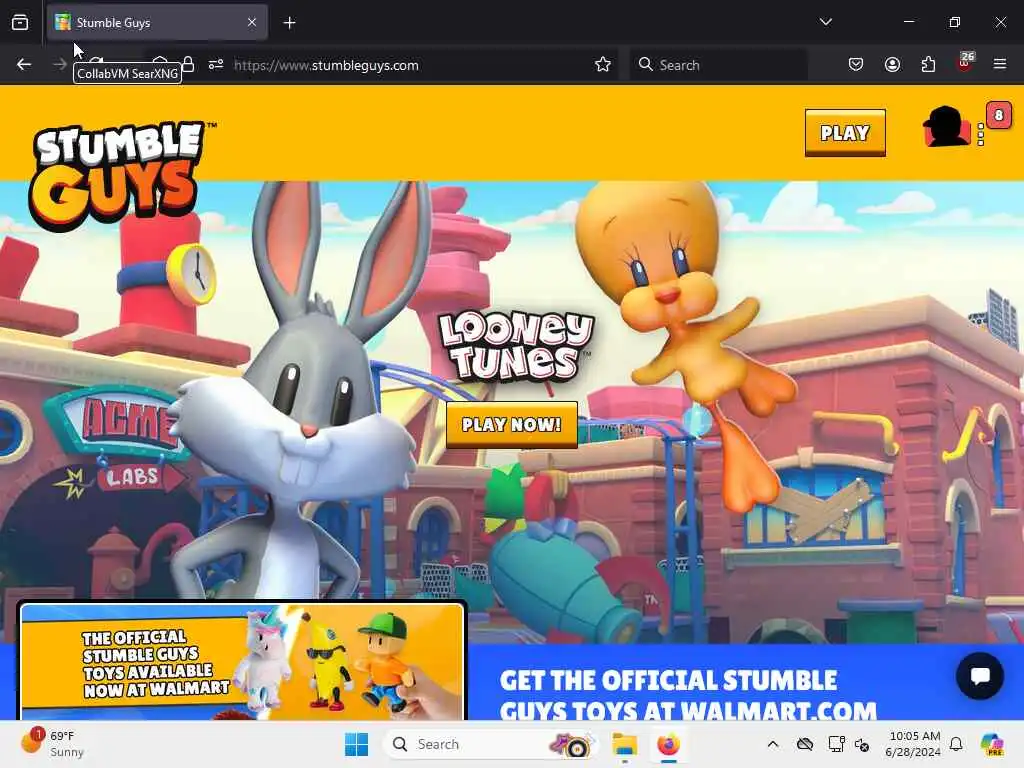Open the Firefox View icon beside tabs

(x=20, y=22)
